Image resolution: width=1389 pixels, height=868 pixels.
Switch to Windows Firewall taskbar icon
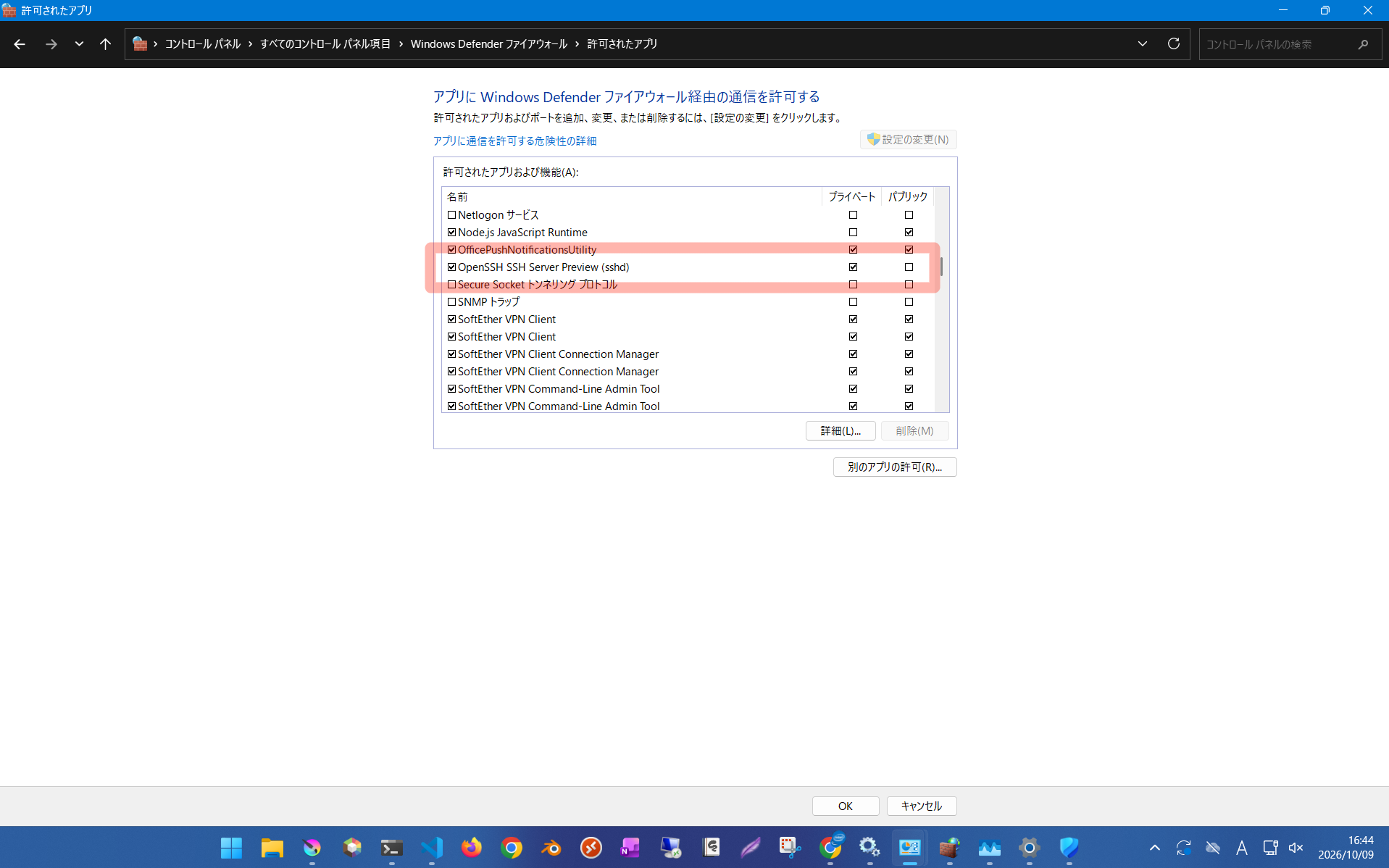[x=949, y=847]
